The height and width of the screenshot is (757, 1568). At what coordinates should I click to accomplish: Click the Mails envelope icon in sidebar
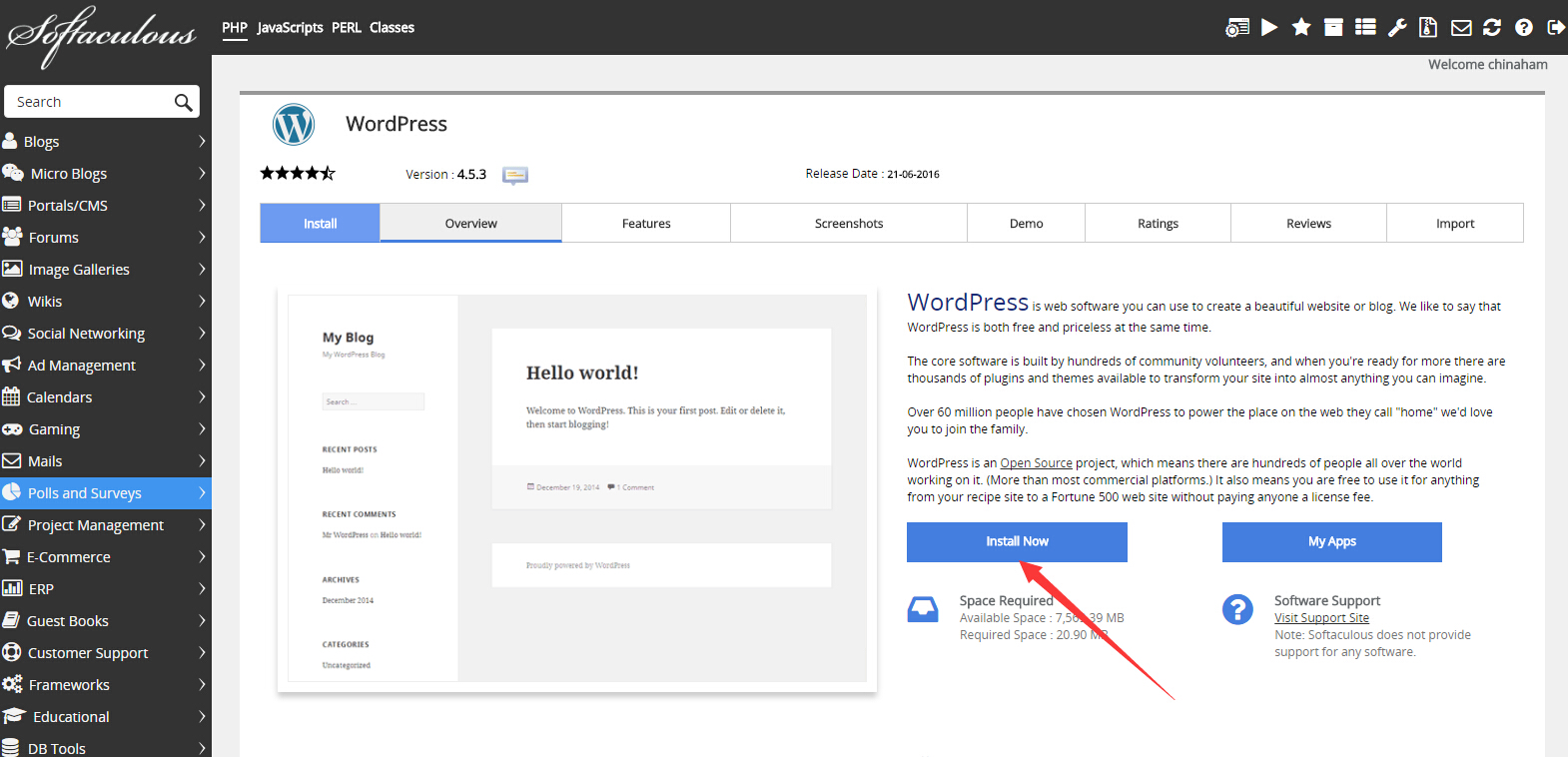pos(12,460)
